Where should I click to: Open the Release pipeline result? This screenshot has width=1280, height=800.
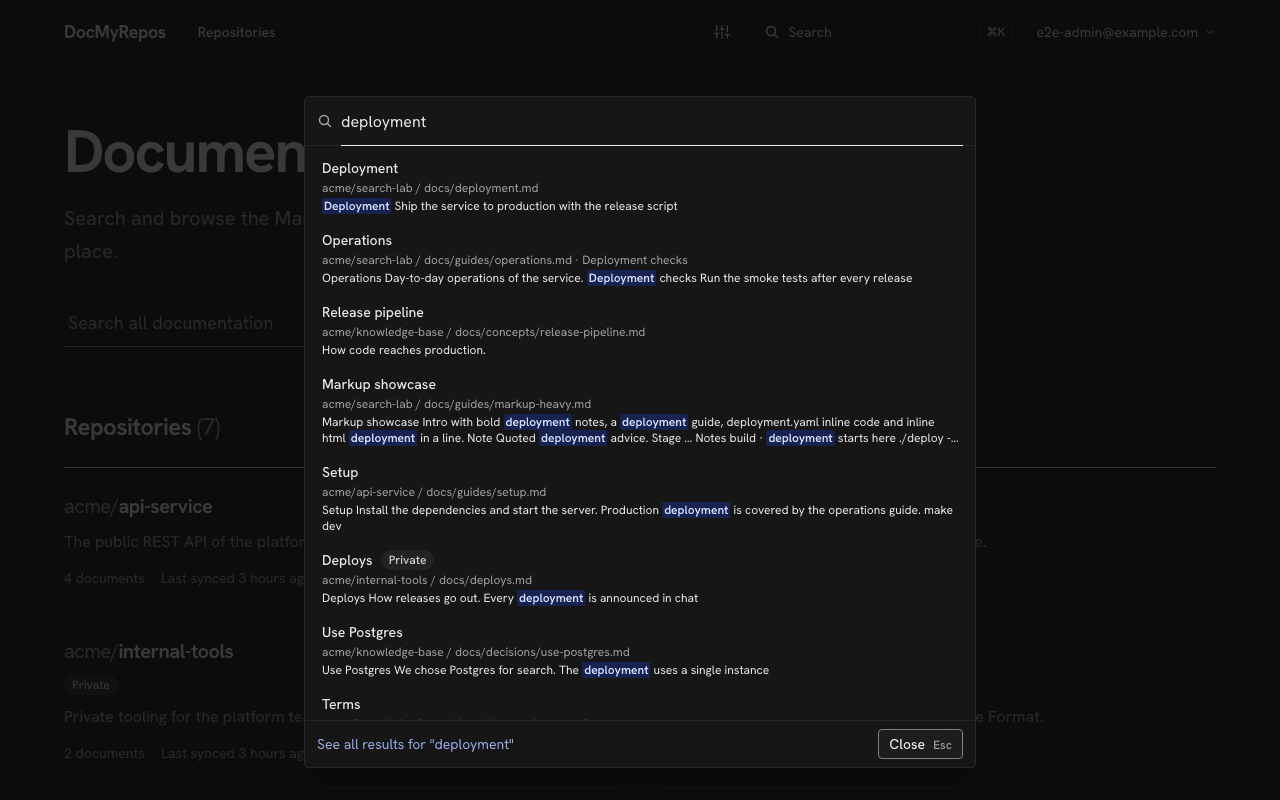coord(640,331)
